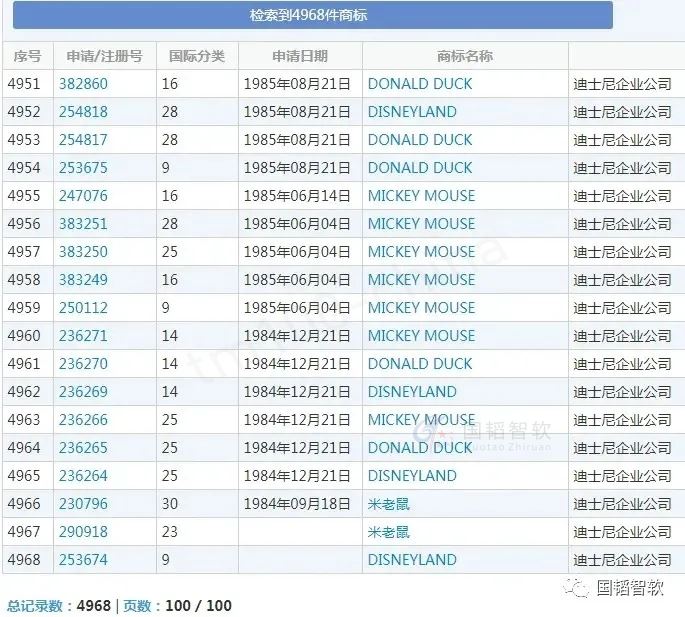The image size is (685, 617).
Task: Select date 1985年06月14日 in row 4955
Action: pos(297,195)
